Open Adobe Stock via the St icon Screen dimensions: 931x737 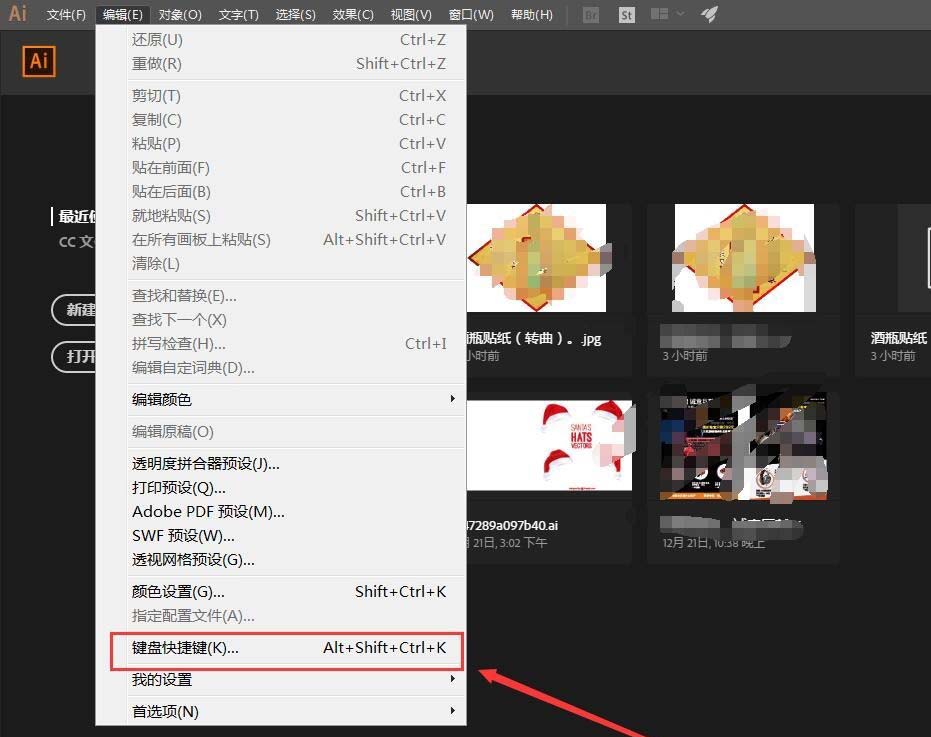point(626,15)
